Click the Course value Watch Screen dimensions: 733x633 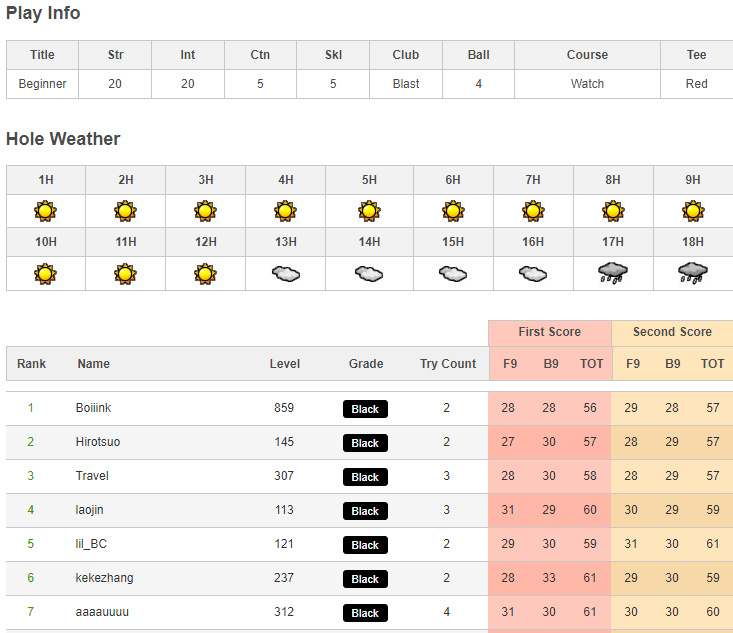(x=587, y=84)
